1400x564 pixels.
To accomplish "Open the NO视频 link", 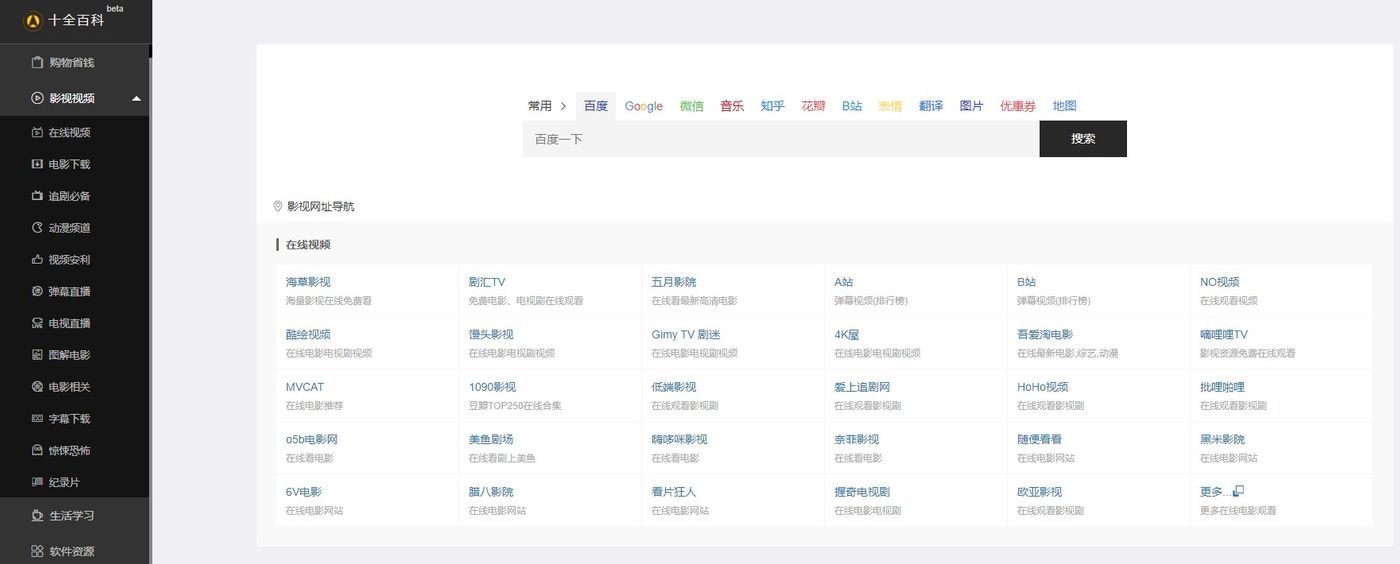I will tap(1220, 282).
